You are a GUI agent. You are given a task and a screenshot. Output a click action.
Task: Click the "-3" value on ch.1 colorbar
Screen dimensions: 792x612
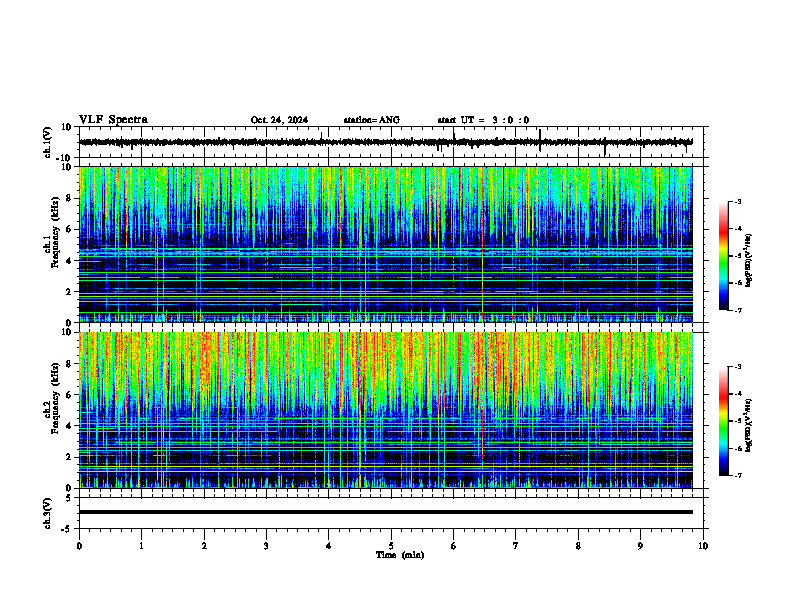(x=738, y=202)
